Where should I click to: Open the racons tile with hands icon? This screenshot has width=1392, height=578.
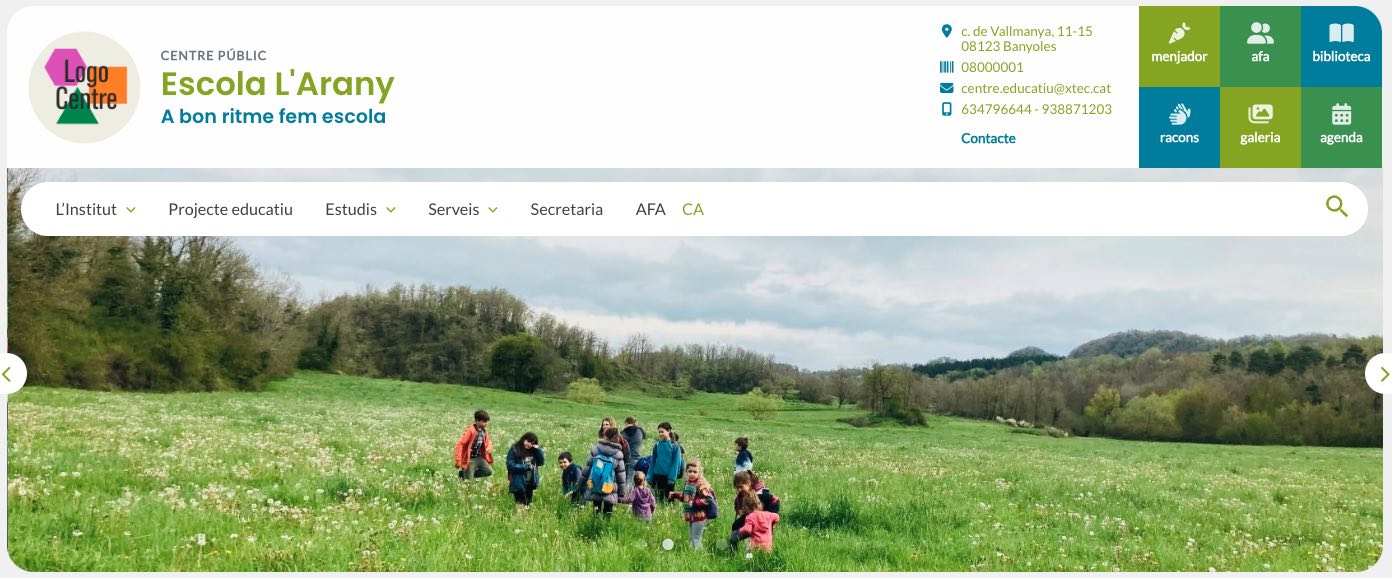click(1179, 127)
